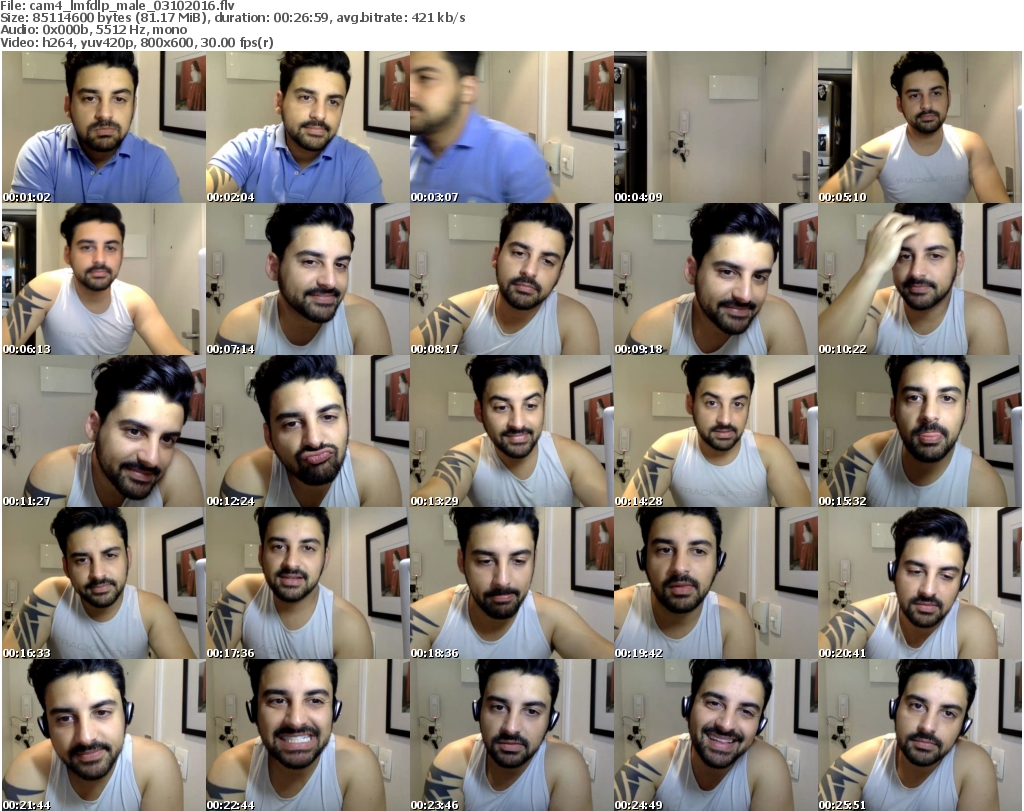
Task: Select the thumbnail stamped 00:18:36
Action: click(511, 583)
